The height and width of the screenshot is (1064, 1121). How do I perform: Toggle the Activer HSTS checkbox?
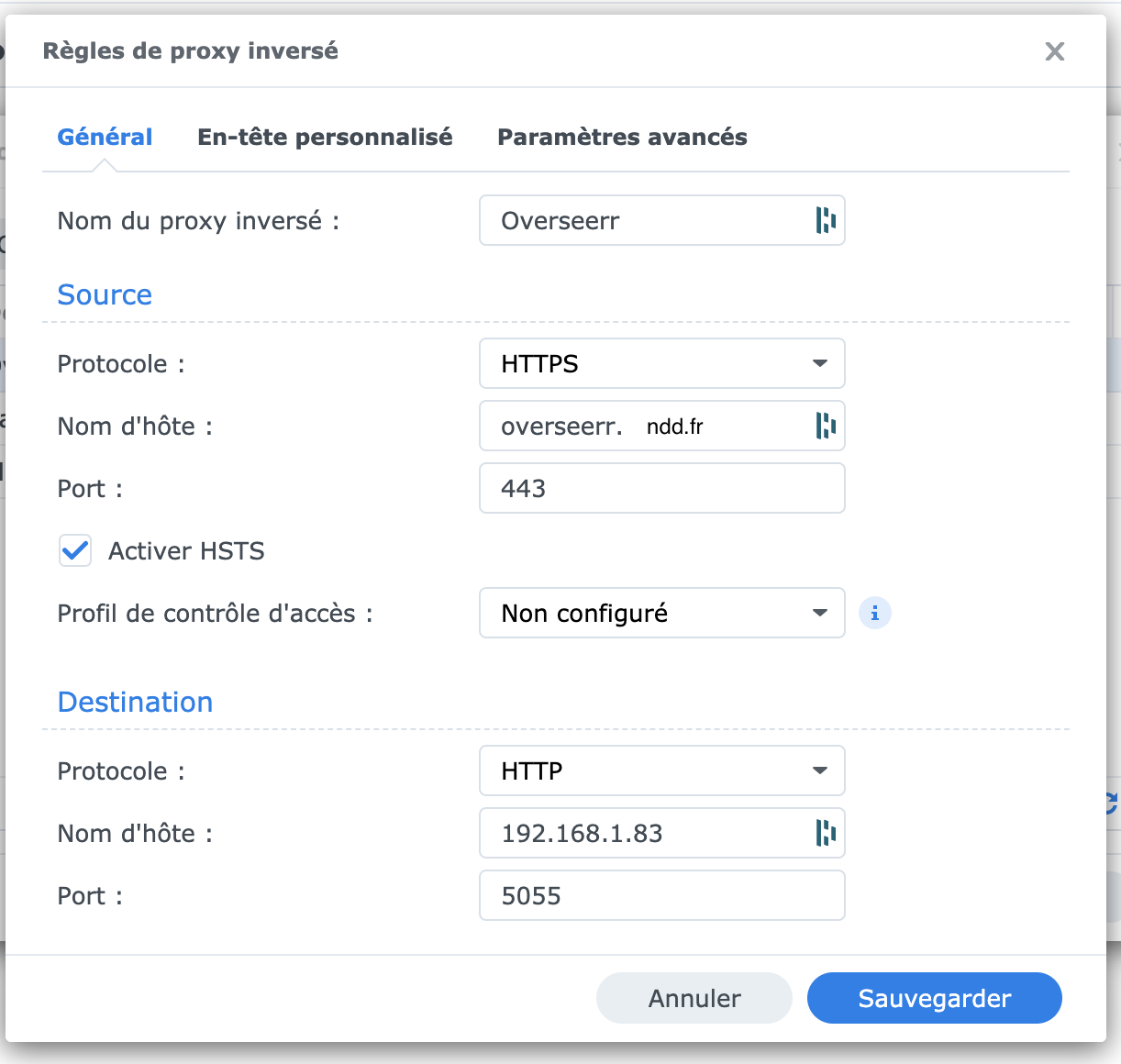click(75, 551)
